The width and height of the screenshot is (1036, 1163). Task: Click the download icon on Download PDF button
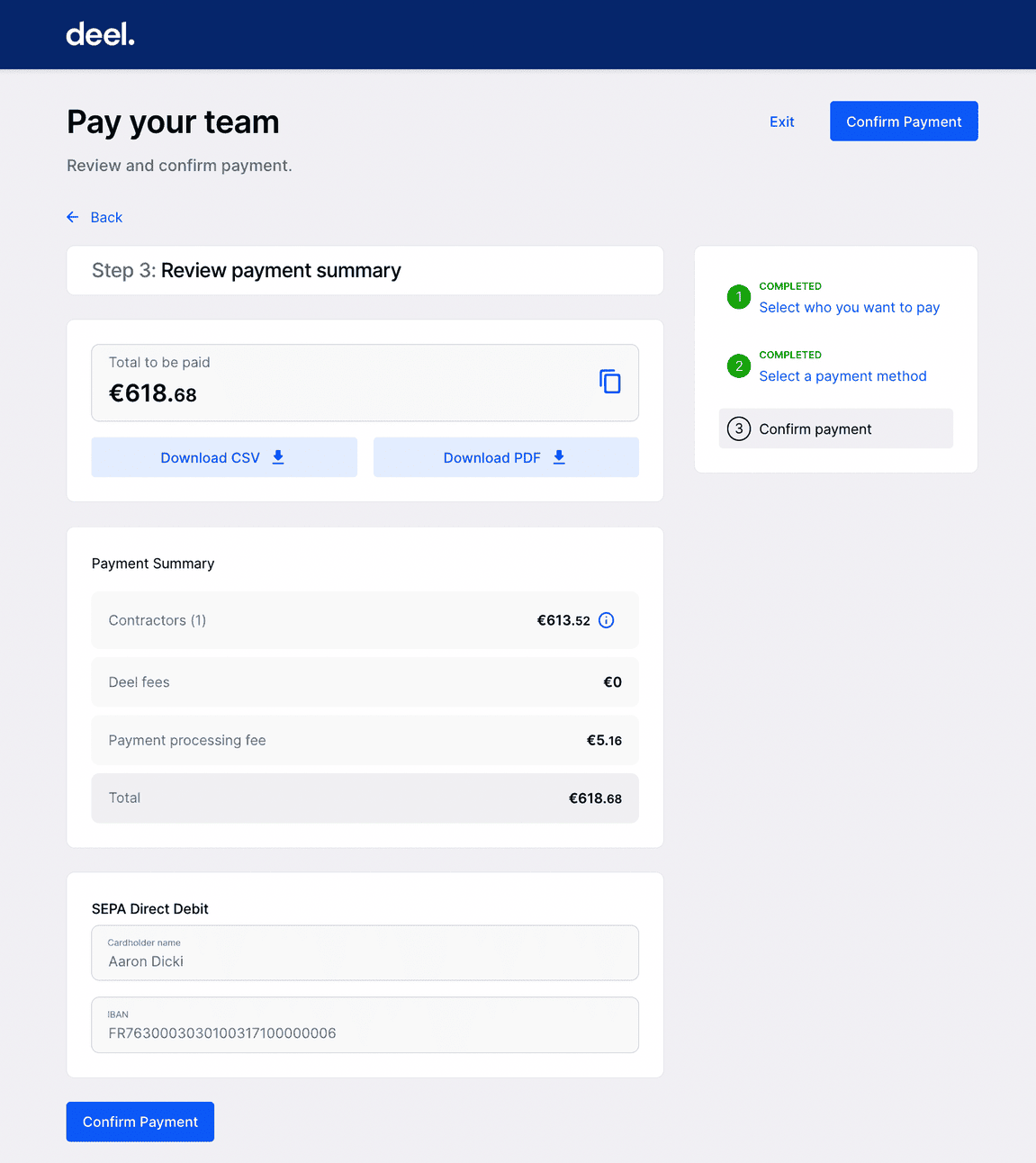click(x=559, y=457)
